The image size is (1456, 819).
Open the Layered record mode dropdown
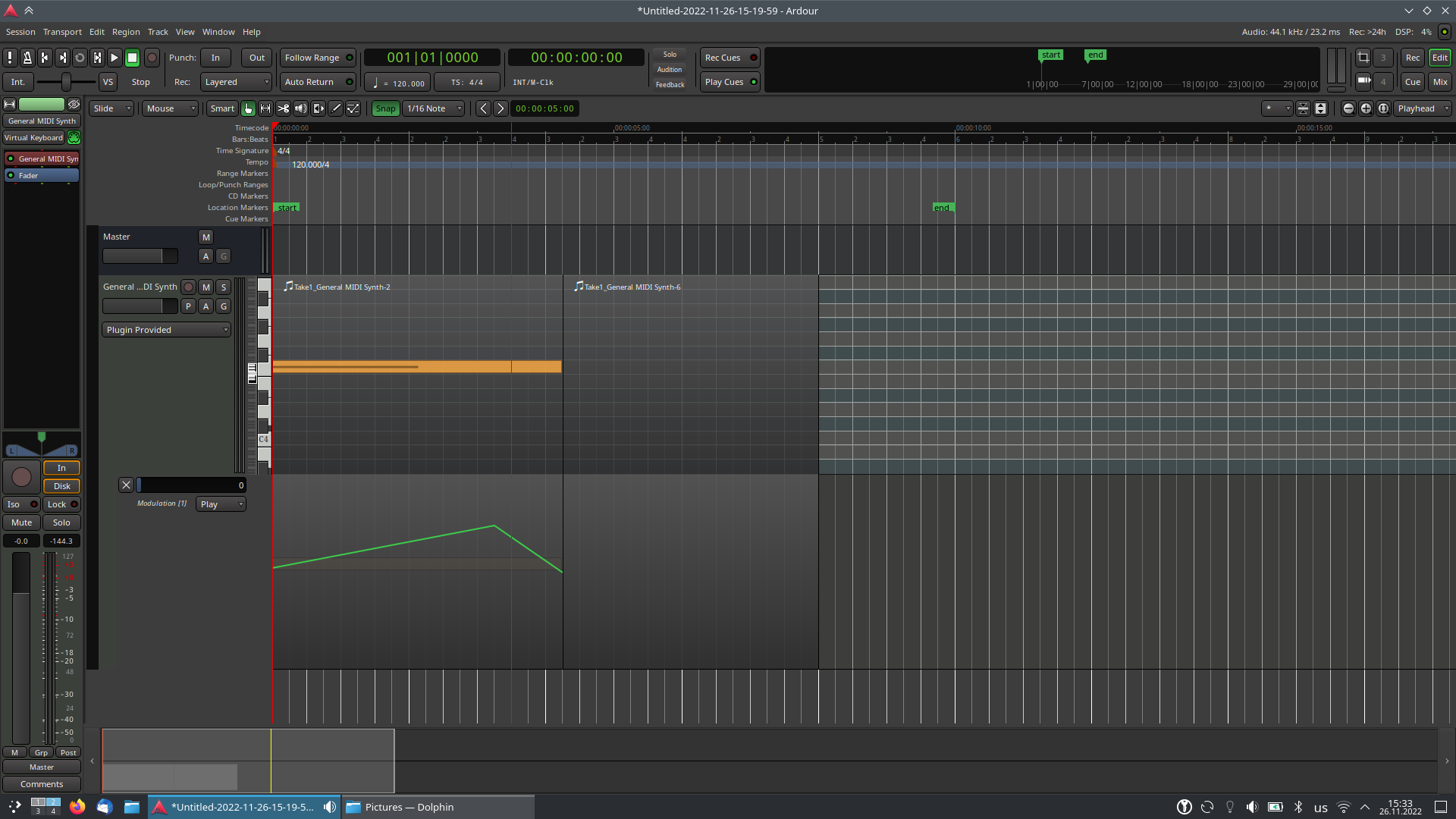click(x=237, y=82)
